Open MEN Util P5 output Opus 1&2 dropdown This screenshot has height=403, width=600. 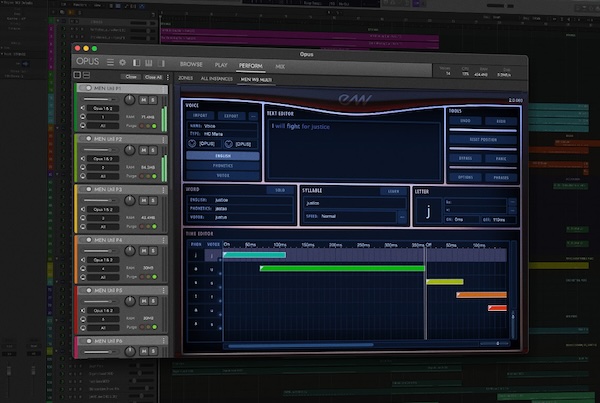(103, 310)
